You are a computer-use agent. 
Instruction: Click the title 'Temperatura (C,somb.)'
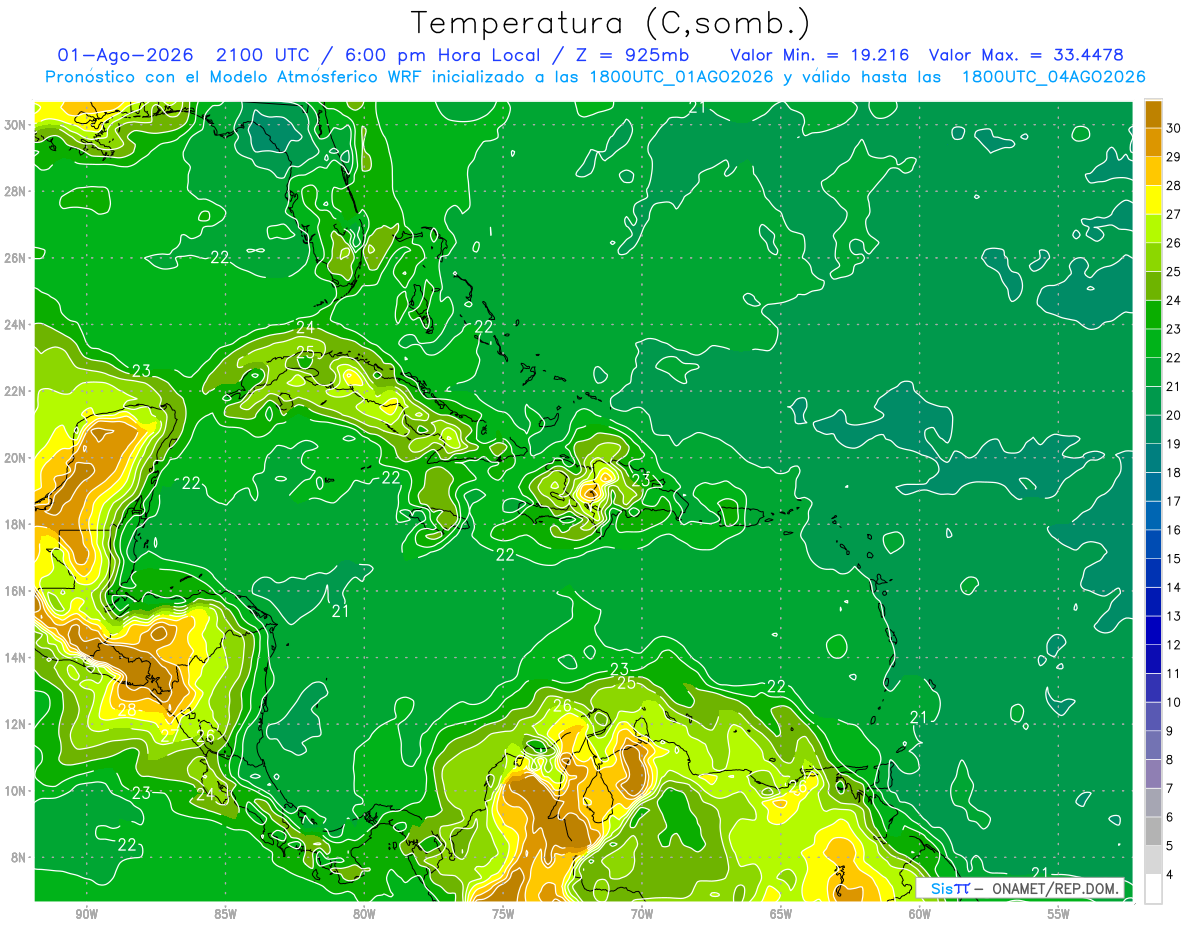(x=611, y=23)
